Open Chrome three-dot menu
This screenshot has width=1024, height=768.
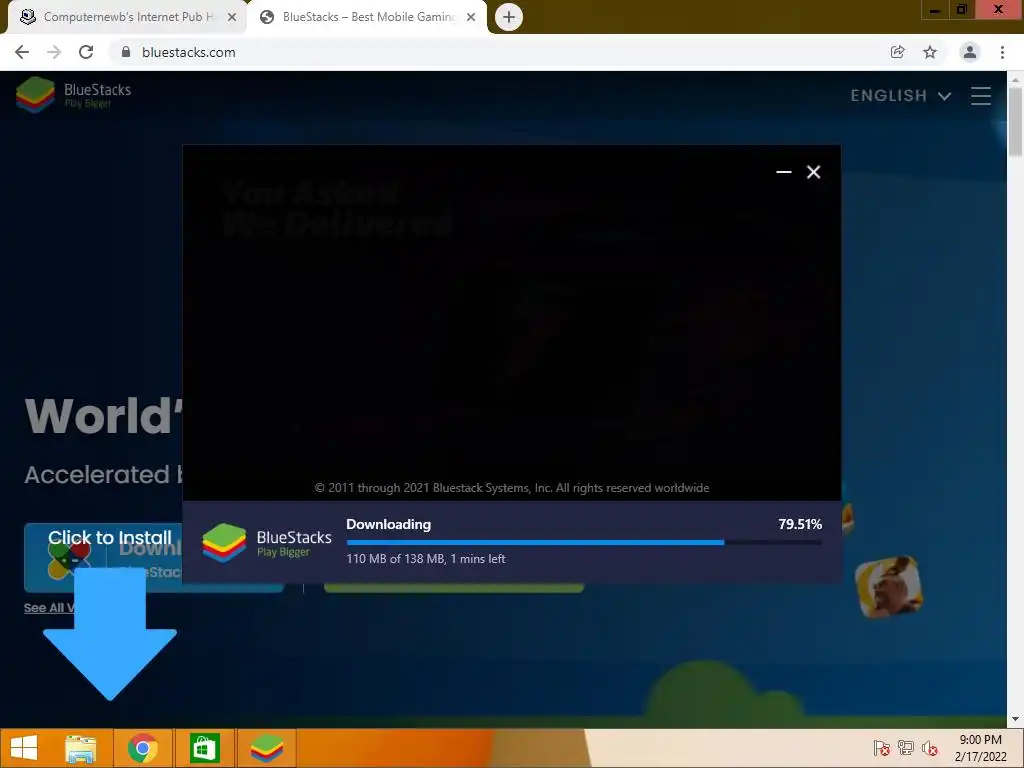coord(1002,52)
